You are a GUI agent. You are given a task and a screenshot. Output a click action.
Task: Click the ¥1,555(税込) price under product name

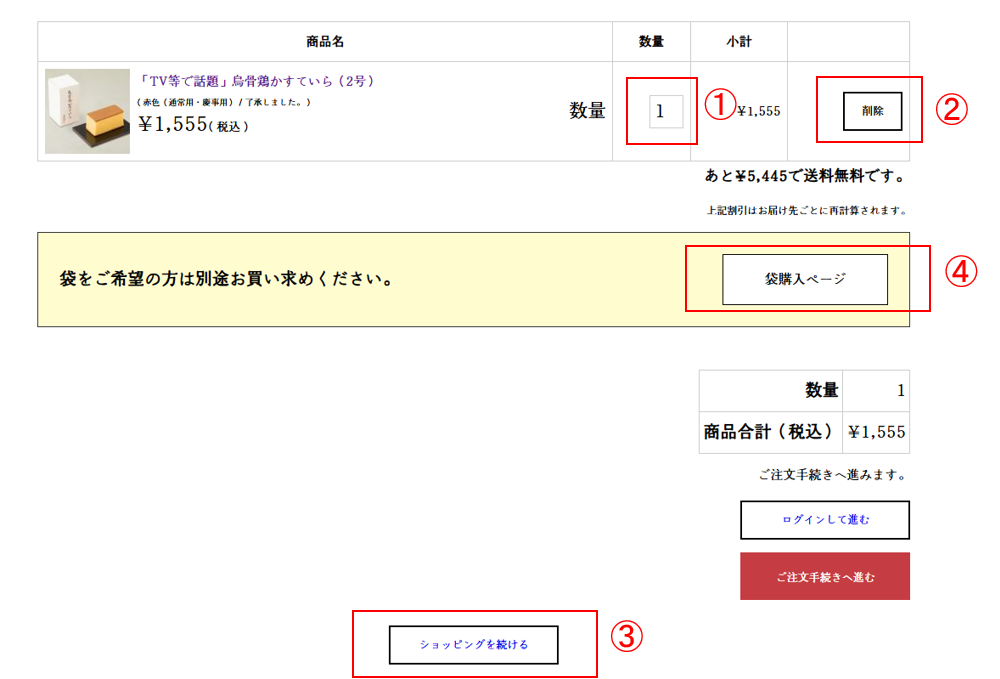pyautogui.click(x=193, y=124)
